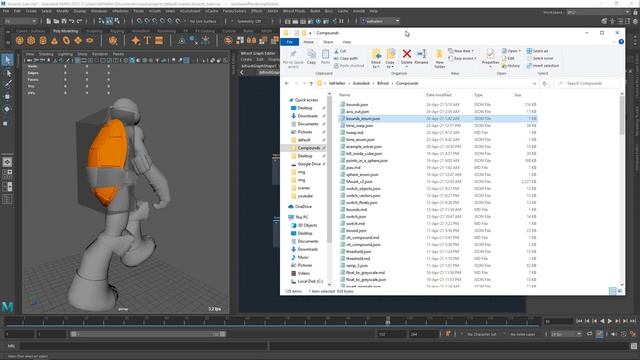Expand address bar history dropdown
Viewport: 640px width, 360px height.
point(534,83)
